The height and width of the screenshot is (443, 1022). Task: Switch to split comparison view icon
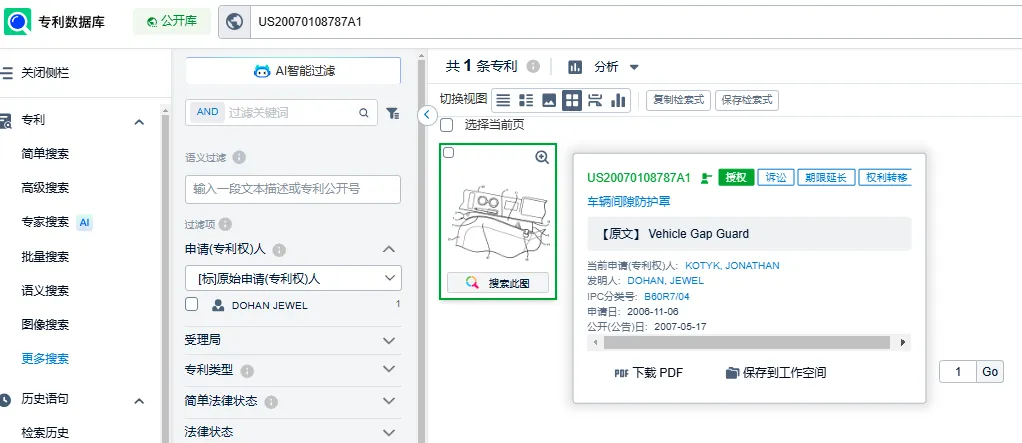point(594,100)
